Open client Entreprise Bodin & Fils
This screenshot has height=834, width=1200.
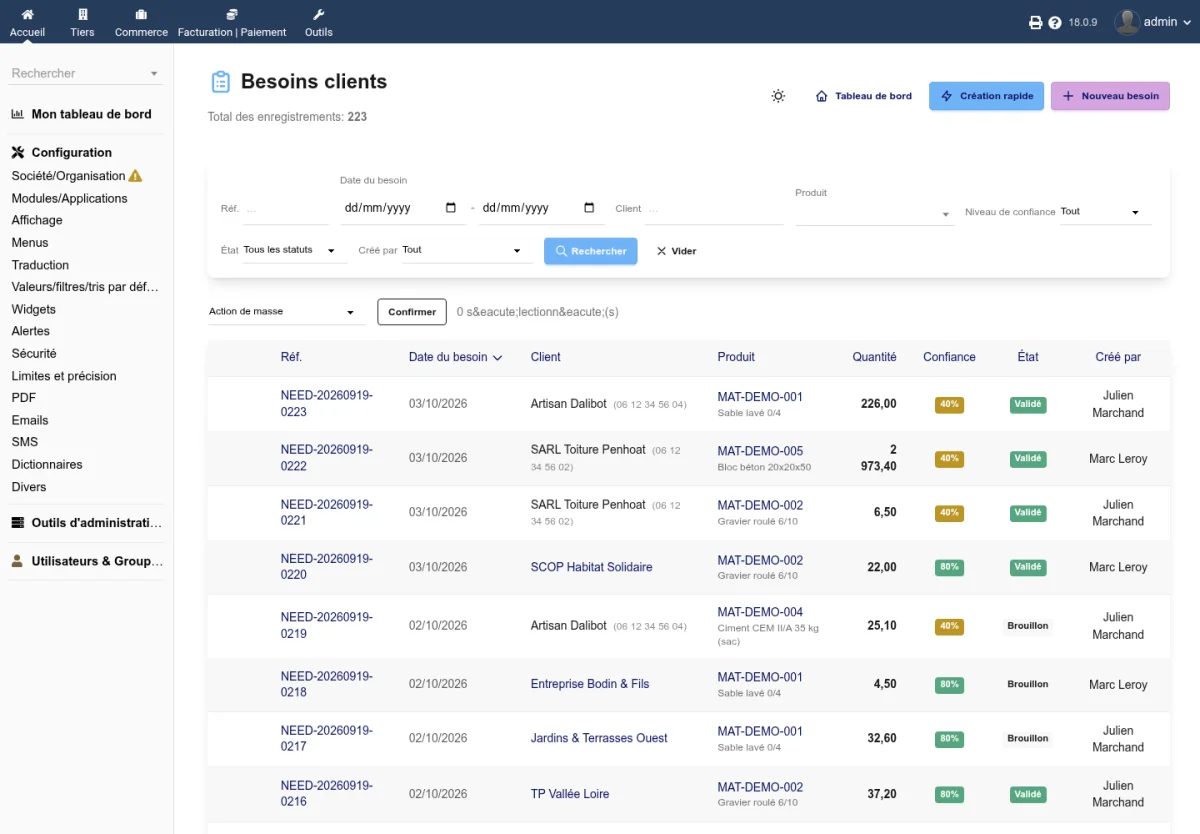coord(590,684)
